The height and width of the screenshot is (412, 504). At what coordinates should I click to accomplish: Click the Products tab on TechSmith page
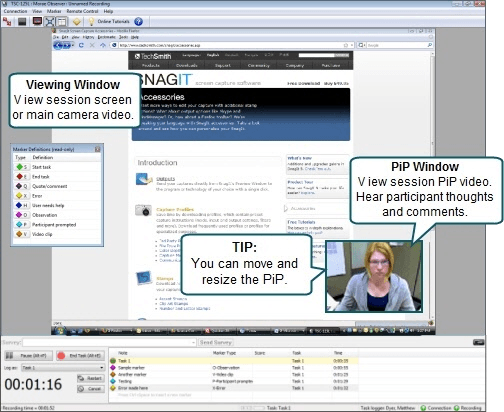pos(151,65)
